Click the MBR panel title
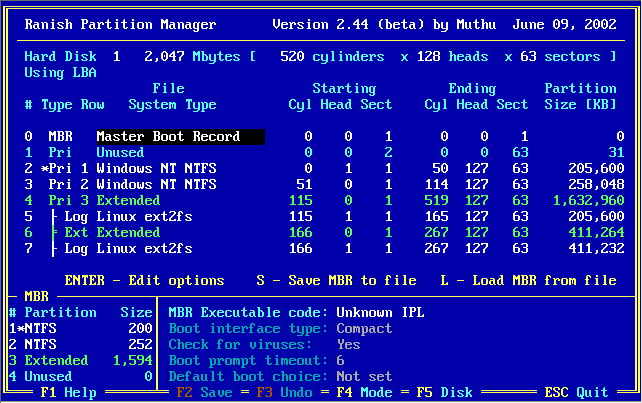The image size is (642, 403). (x=36, y=297)
